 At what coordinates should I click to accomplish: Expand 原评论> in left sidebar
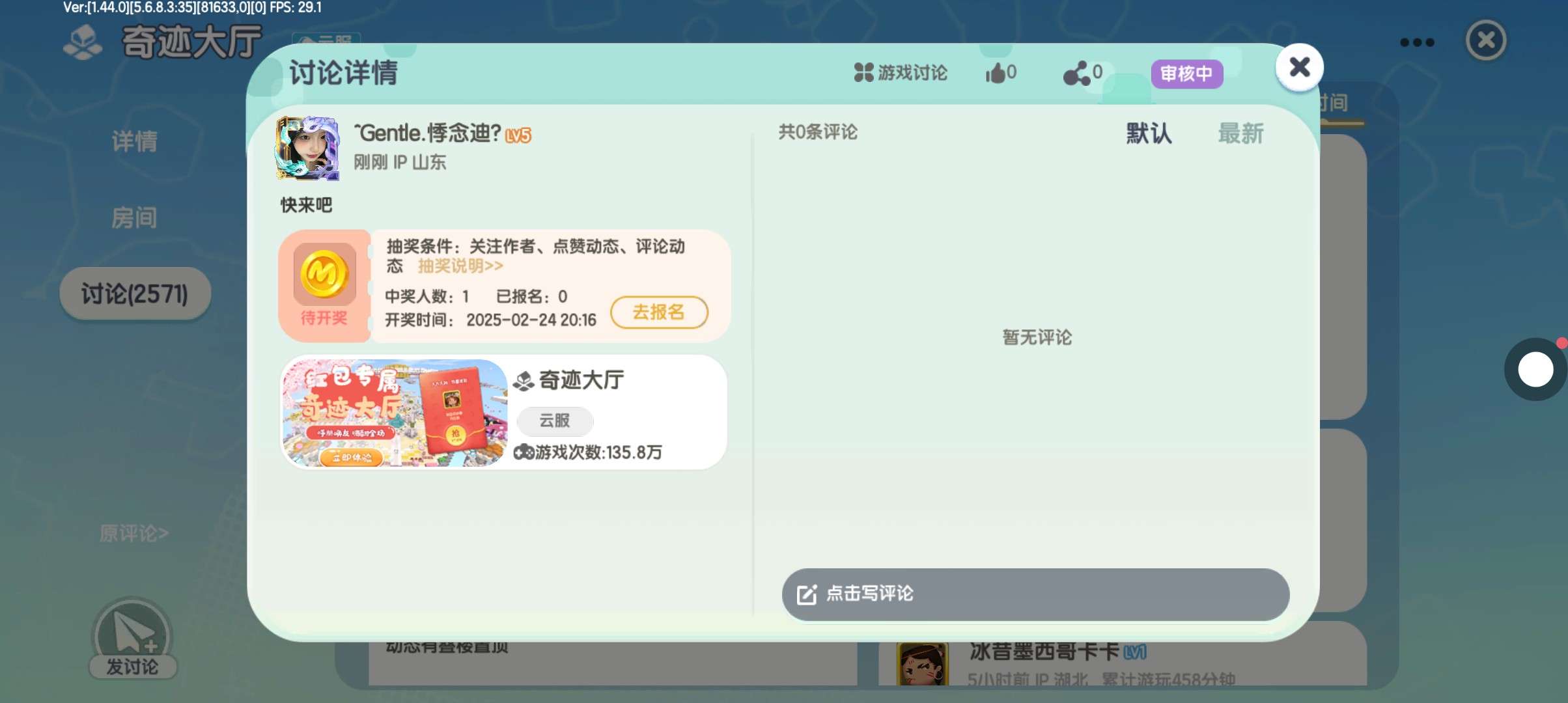pyautogui.click(x=134, y=533)
